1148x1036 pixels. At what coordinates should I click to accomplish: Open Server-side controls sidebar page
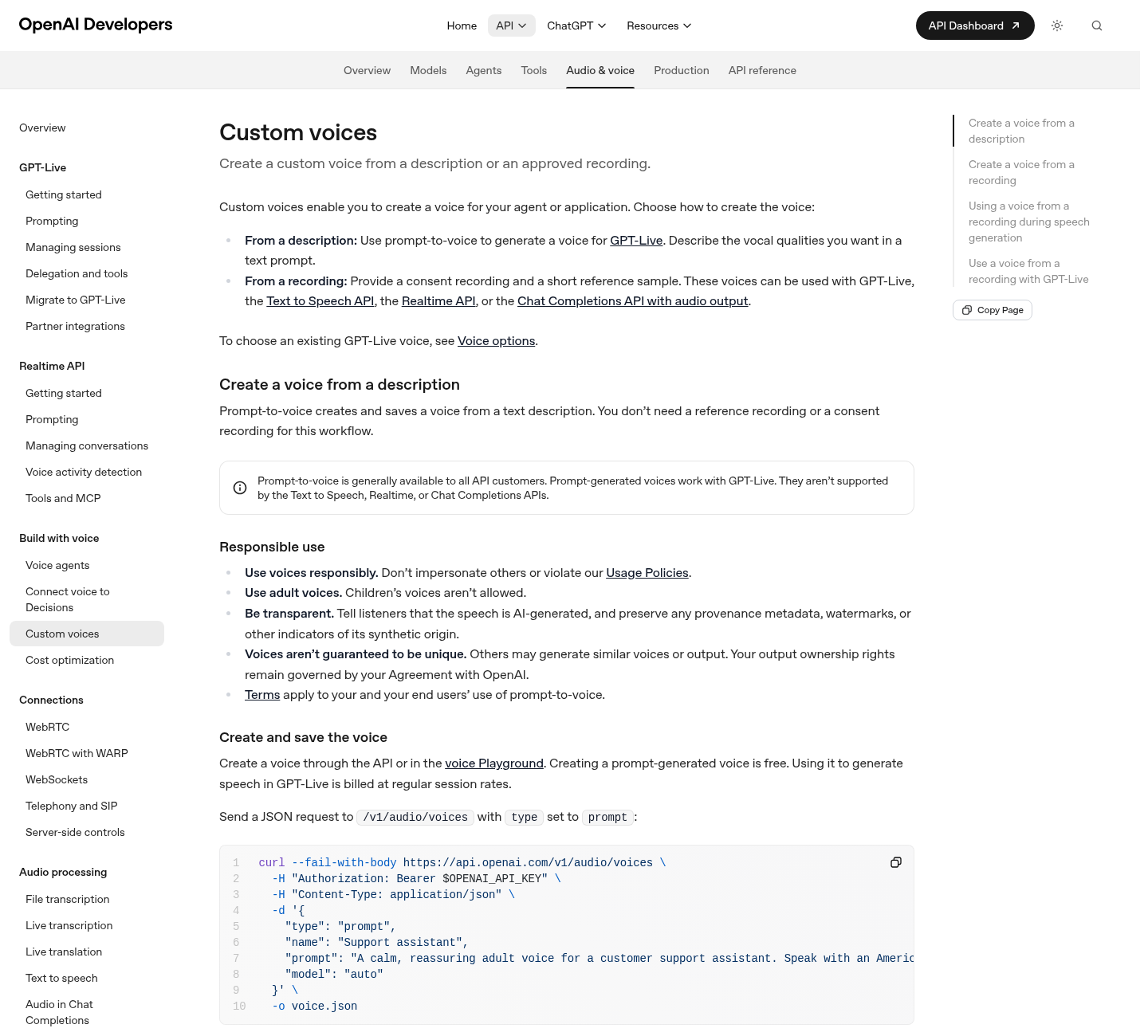coord(75,832)
